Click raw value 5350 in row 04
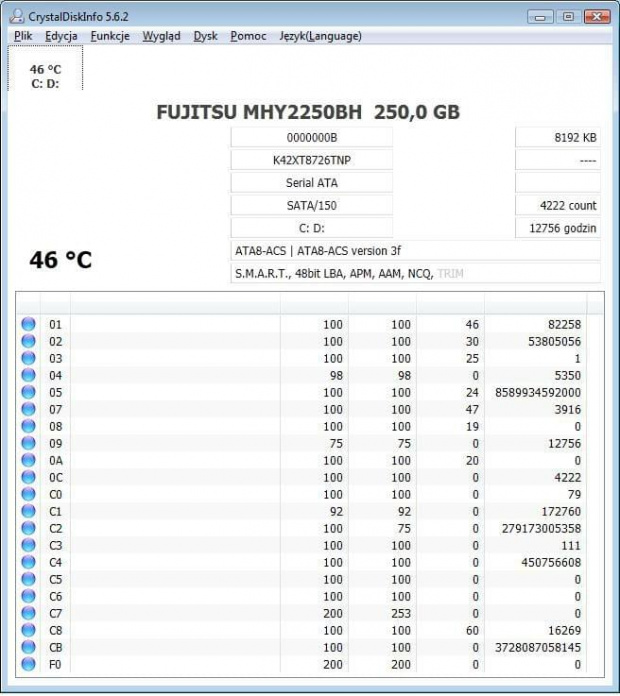Image resolution: width=620 pixels, height=696 pixels. pyautogui.click(x=568, y=376)
